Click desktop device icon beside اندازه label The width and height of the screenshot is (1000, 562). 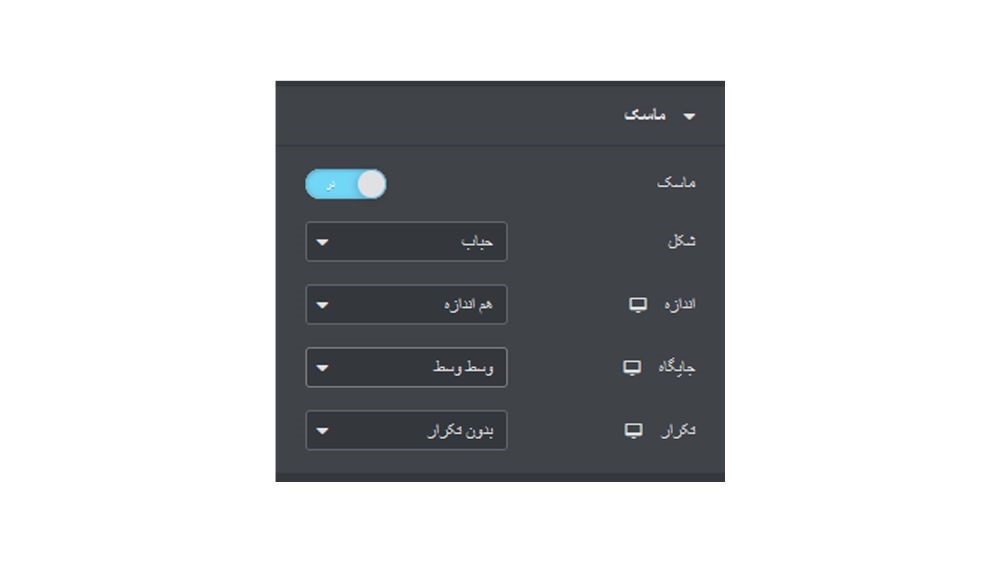pos(638,305)
